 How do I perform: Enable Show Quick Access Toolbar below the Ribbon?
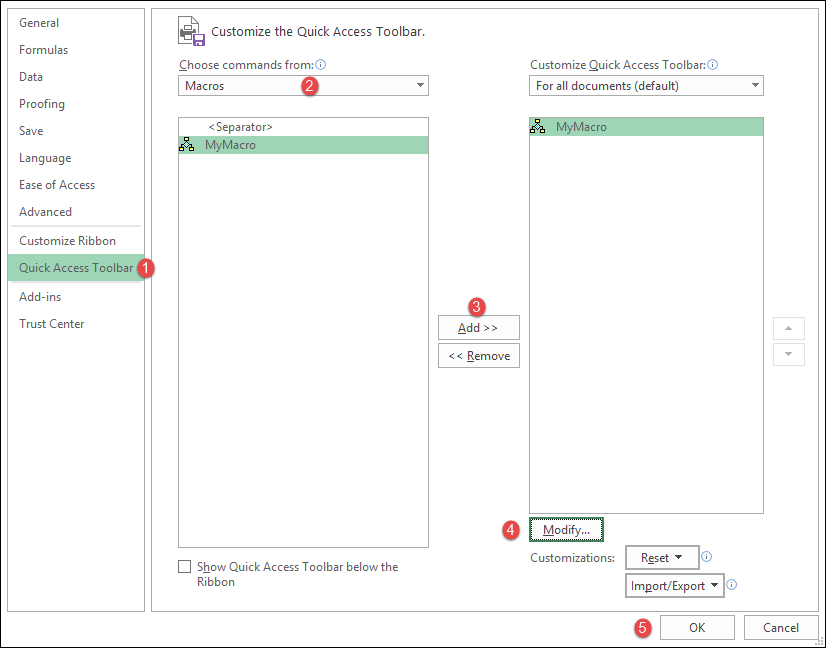click(184, 567)
